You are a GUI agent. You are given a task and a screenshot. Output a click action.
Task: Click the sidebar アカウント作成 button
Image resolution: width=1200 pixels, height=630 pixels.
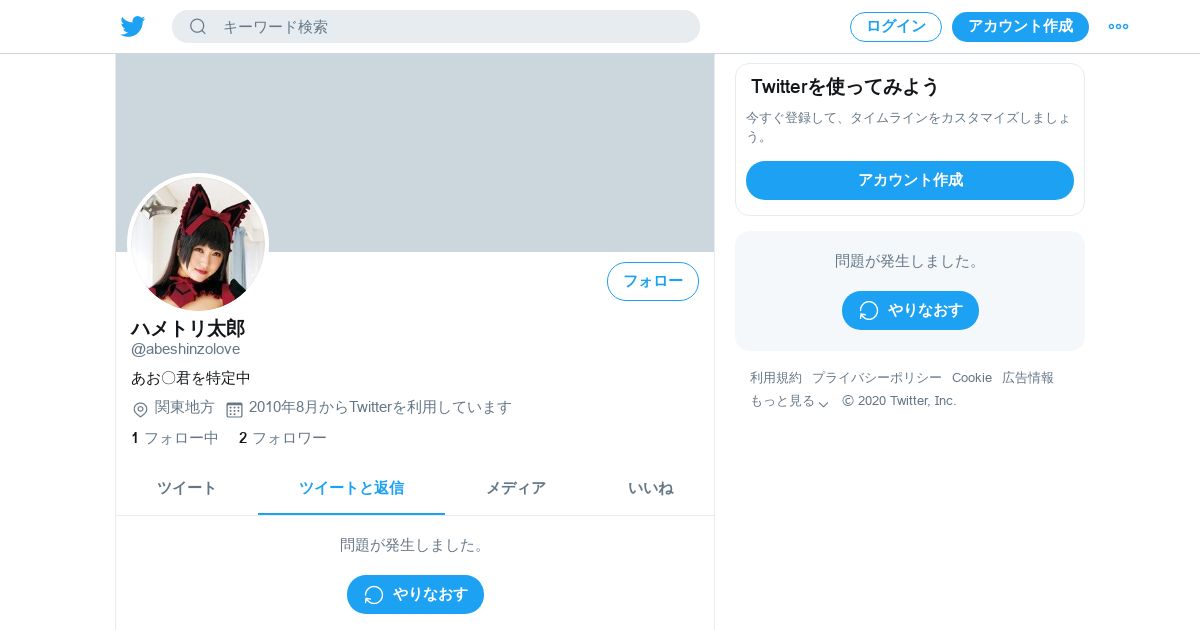point(910,180)
